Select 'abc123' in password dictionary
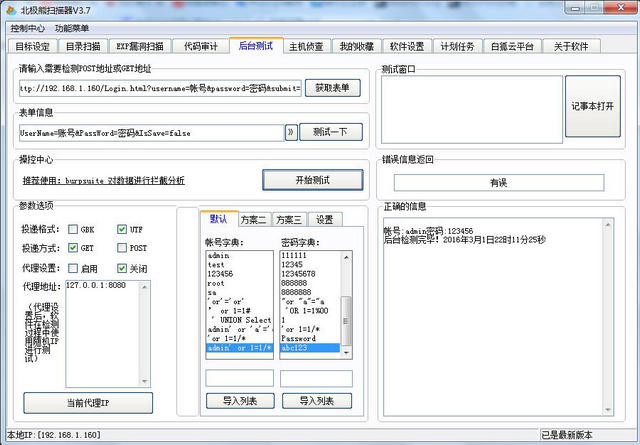Image resolution: width=640 pixels, height=445 pixels. pyautogui.click(x=310, y=348)
